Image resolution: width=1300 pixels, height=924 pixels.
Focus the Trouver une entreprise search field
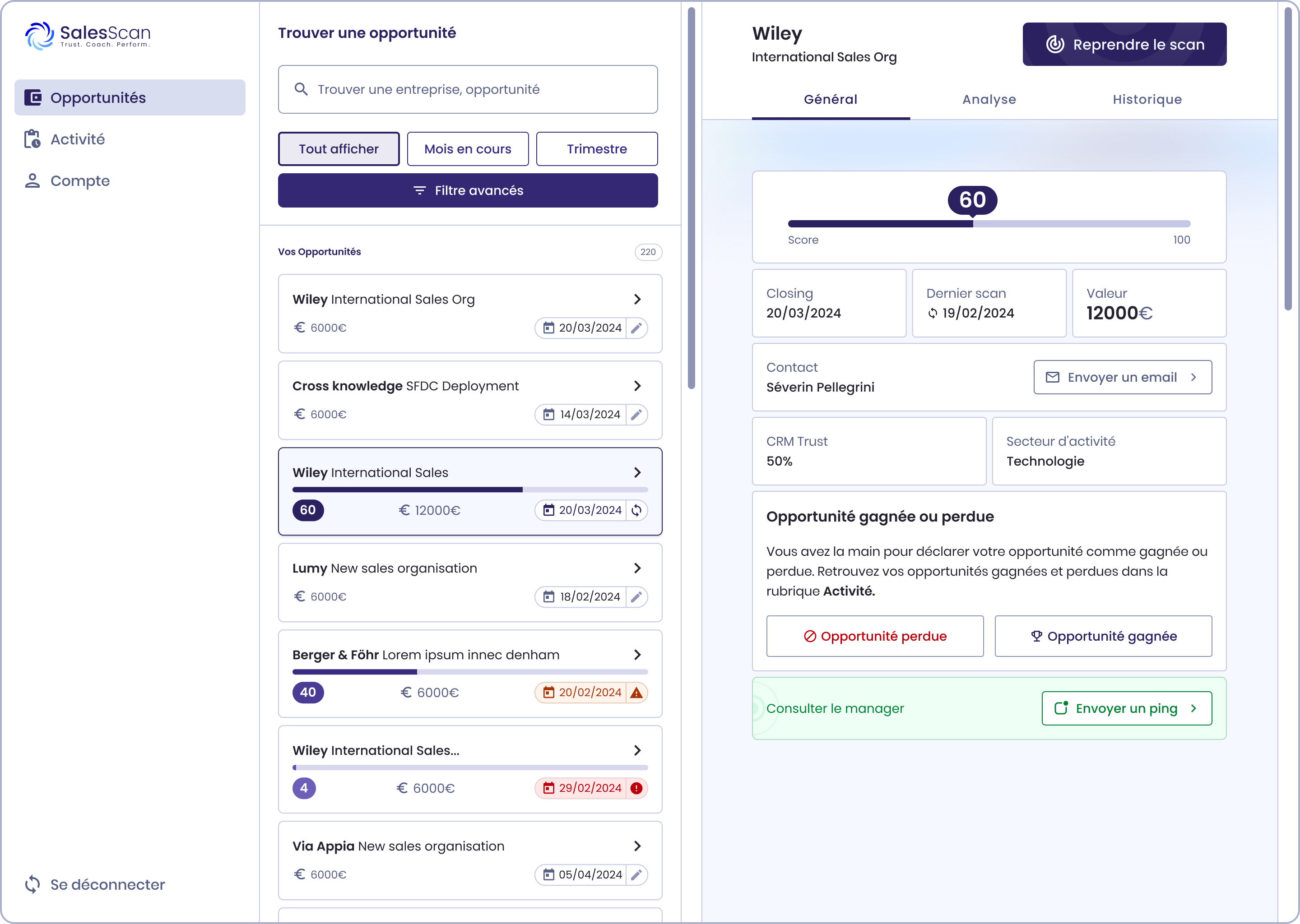tap(467, 89)
